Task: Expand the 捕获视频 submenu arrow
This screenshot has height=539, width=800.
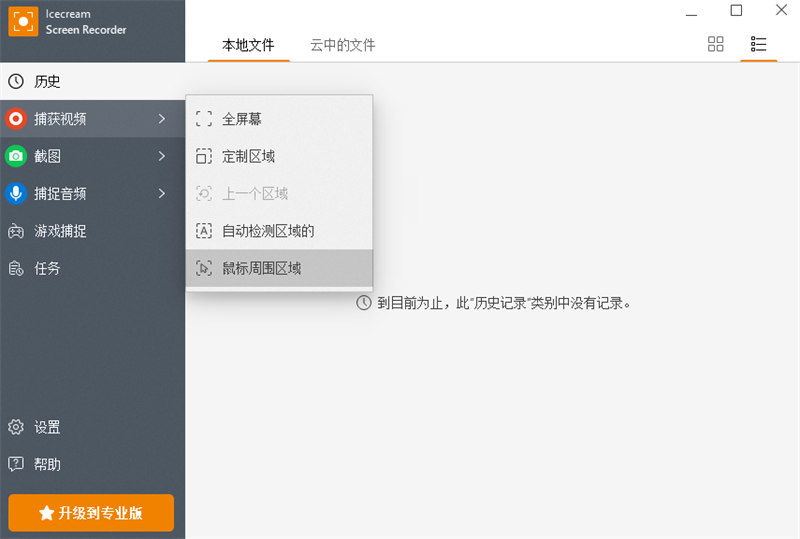Action: [x=162, y=119]
